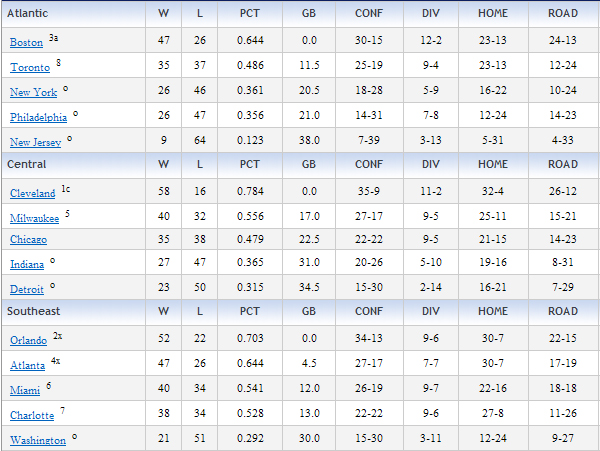Image resolution: width=600 pixels, height=451 pixels.
Task: Go to the New Jersey team link
Action: pyautogui.click(x=36, y=143)
